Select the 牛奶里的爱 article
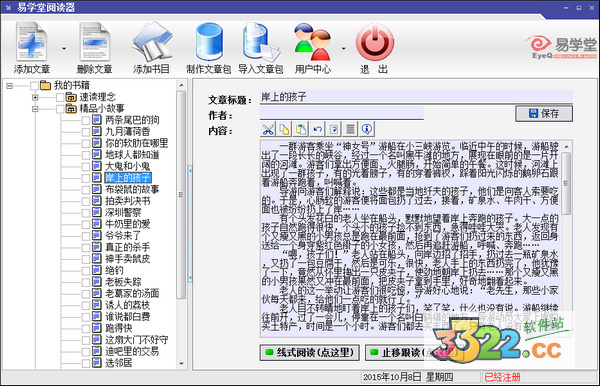The height and width of the screenshot is (386, 600). click(x=128, y=224)
